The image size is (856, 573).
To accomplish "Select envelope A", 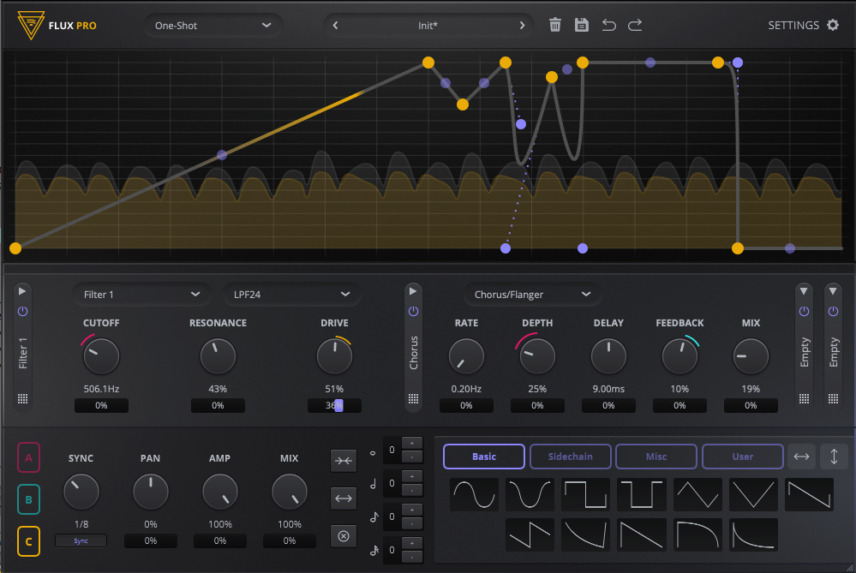I will 28,457.
